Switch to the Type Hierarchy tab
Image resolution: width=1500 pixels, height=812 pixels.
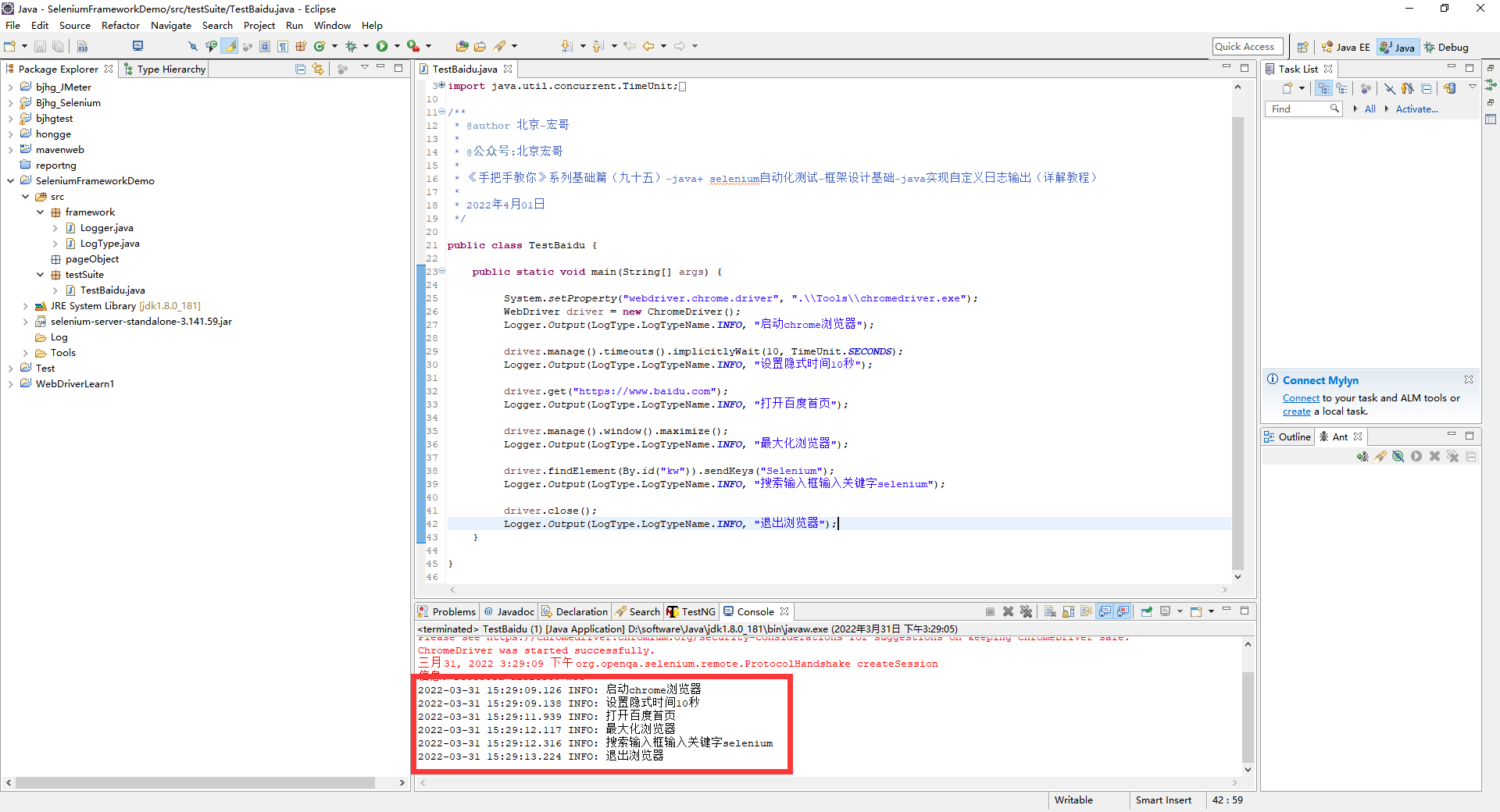pyautogui.click(x=164, y=69)
